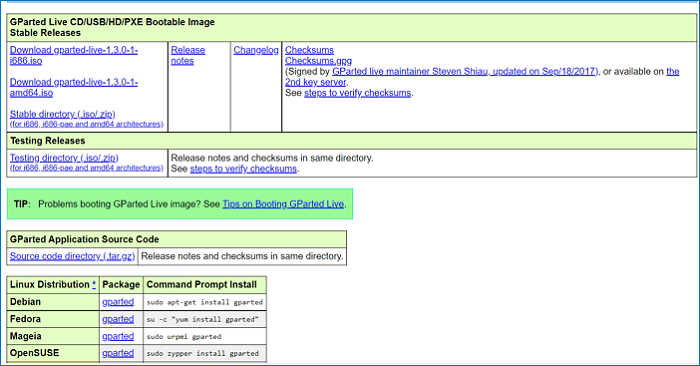Click the 'Fedora' distribution cell
The height and width of the screenshot is (366, 700).
click(53, 319)
